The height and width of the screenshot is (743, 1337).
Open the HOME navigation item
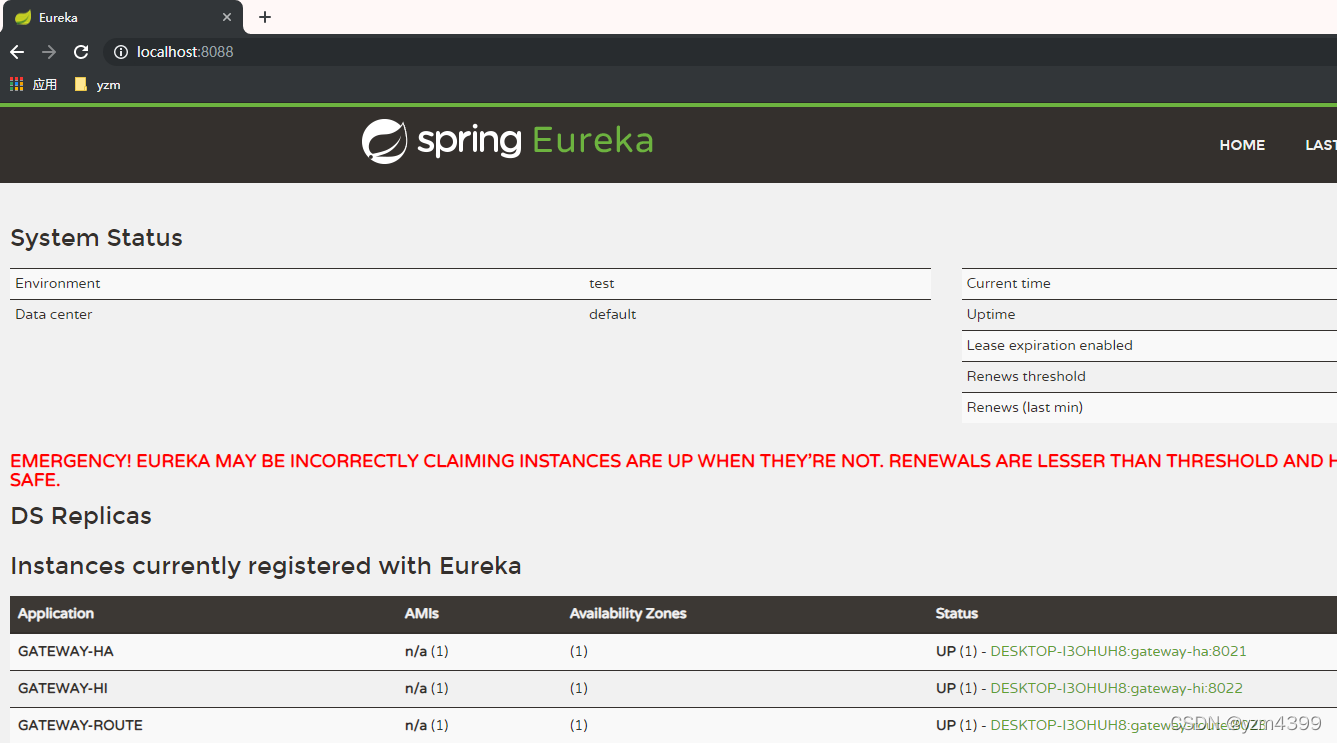(x=1242, y=145)
